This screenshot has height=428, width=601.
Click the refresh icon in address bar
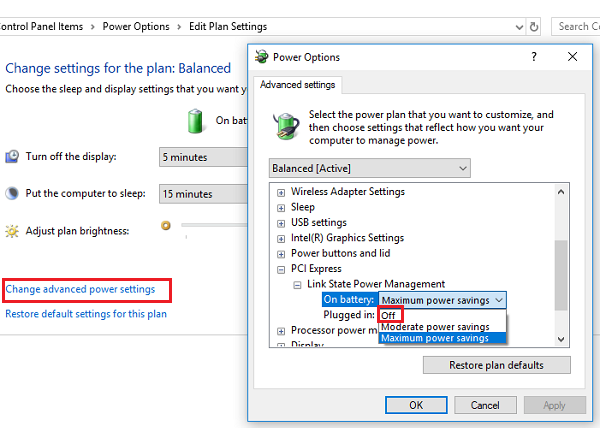click(534, 27)
